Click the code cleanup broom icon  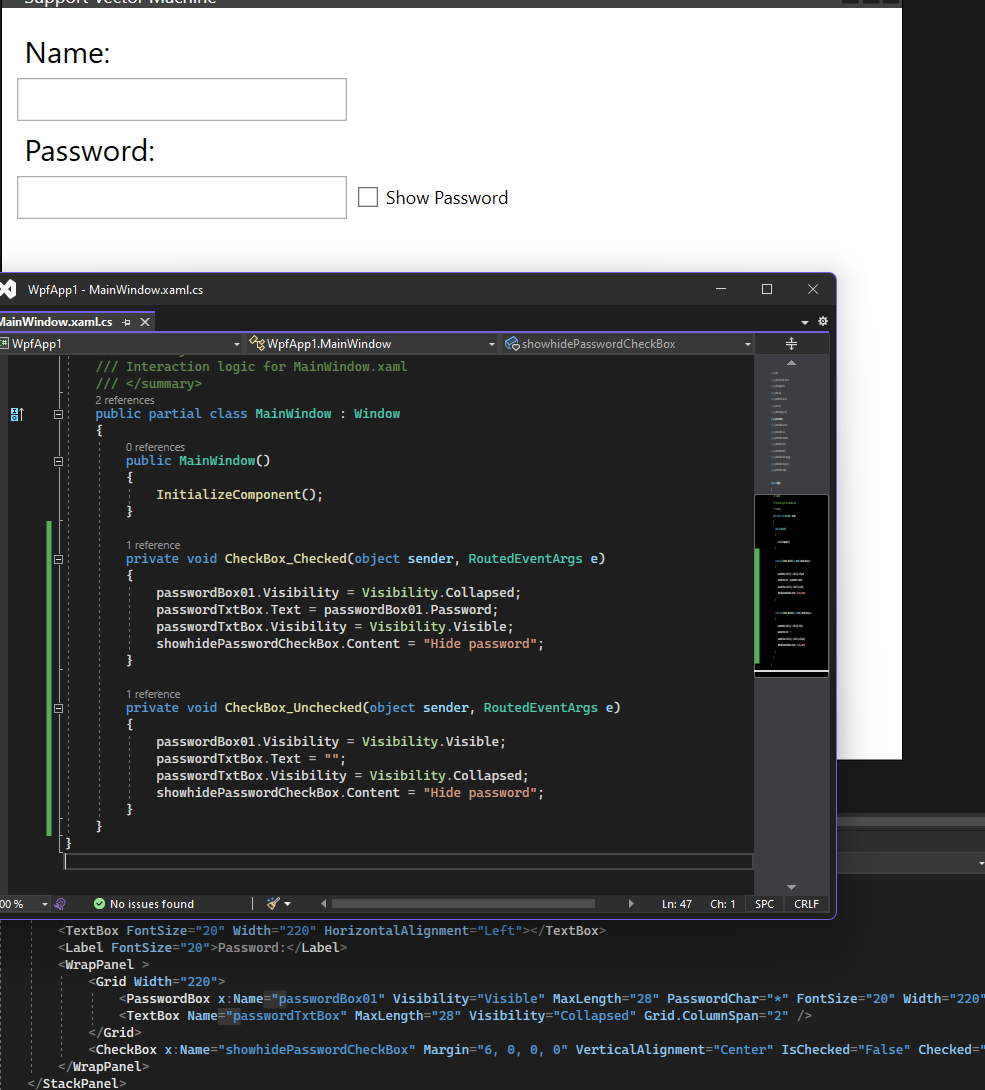tap(273, 904)
